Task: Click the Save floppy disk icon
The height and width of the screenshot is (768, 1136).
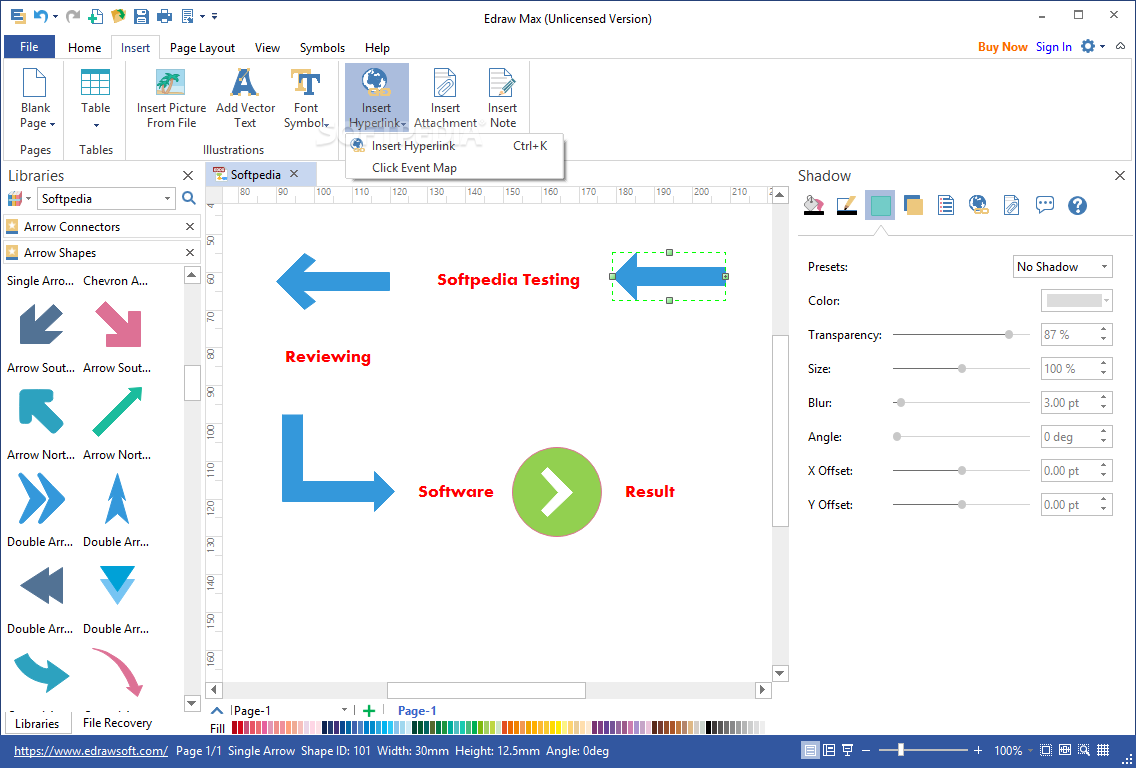Action: pos(141,16)
